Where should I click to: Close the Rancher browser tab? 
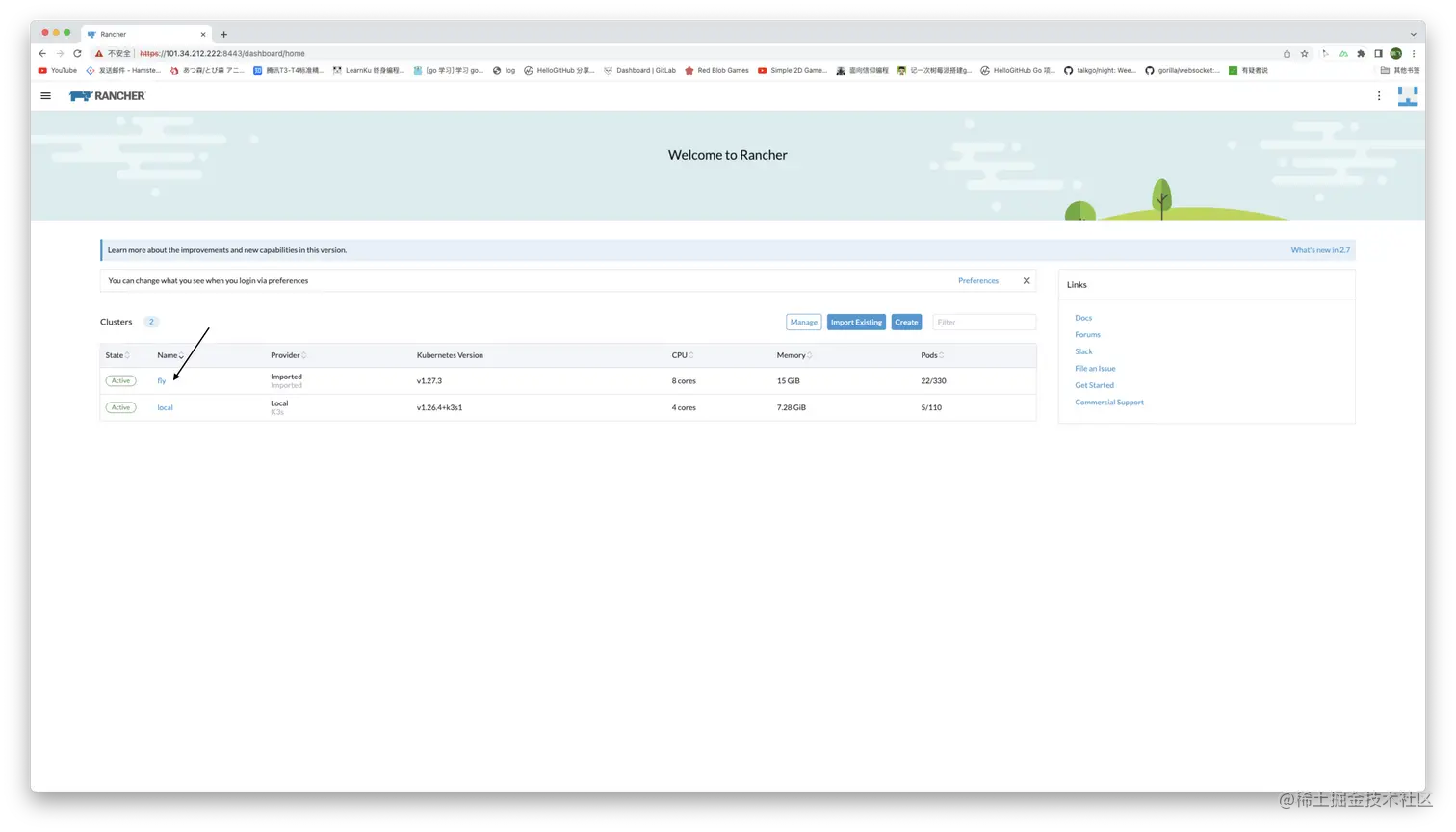coord(203,34)
